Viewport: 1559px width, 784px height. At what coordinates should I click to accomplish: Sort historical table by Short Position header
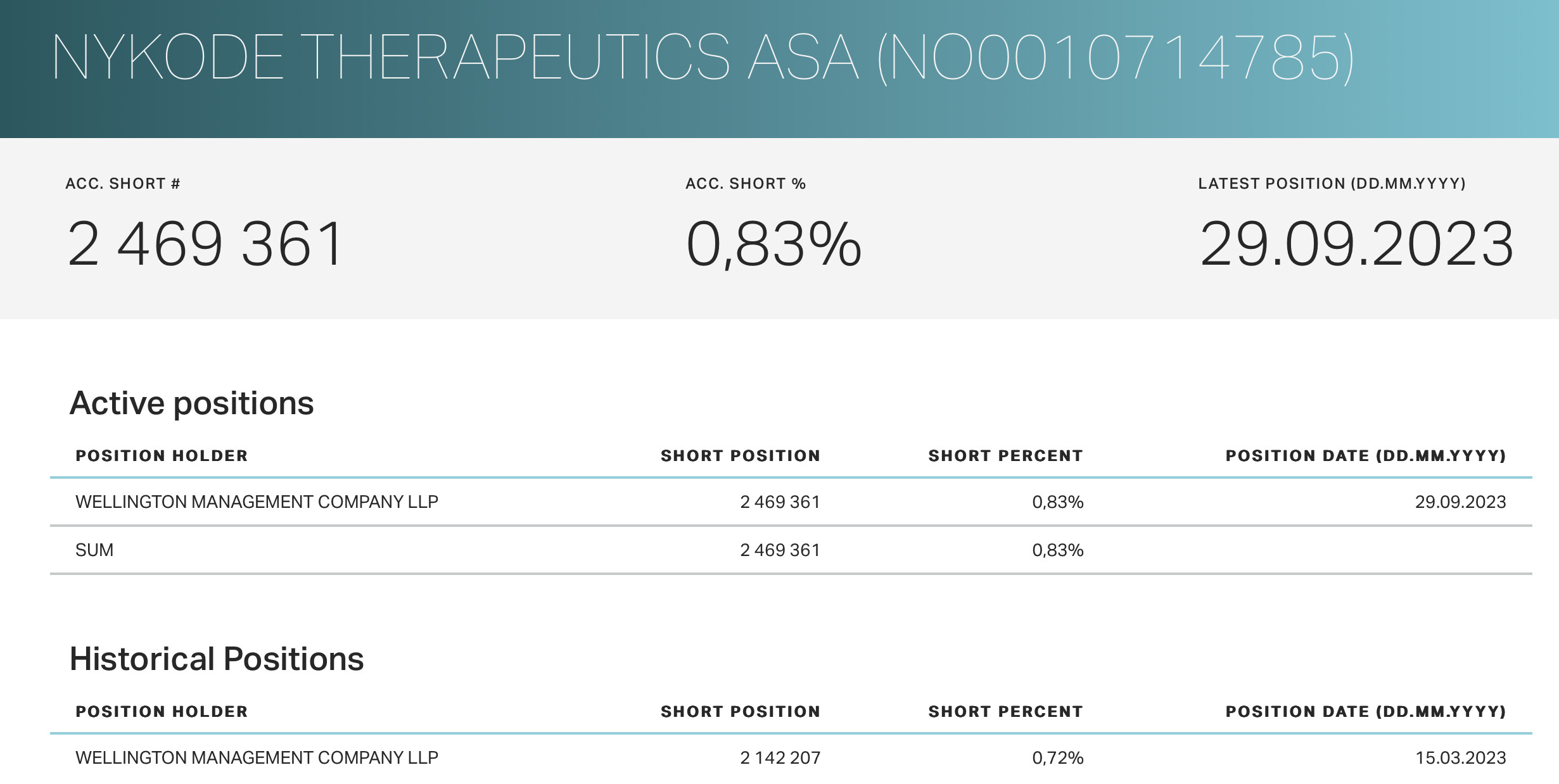coord(741,711)
